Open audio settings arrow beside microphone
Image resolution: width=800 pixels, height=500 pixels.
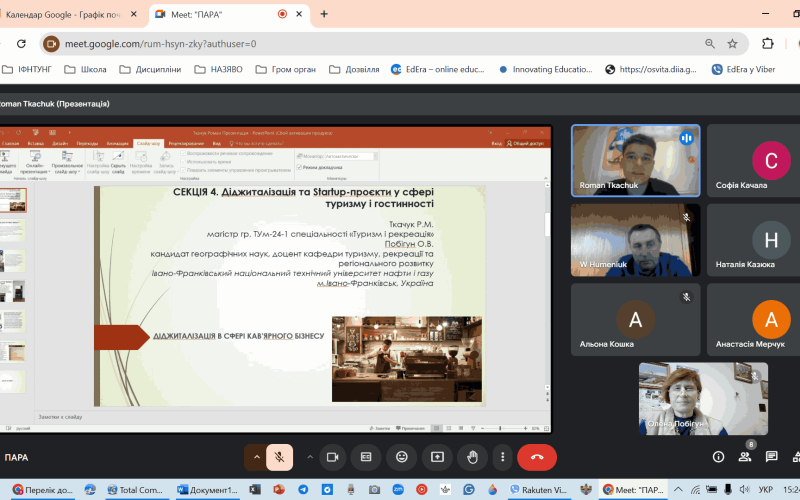point(257,457)
